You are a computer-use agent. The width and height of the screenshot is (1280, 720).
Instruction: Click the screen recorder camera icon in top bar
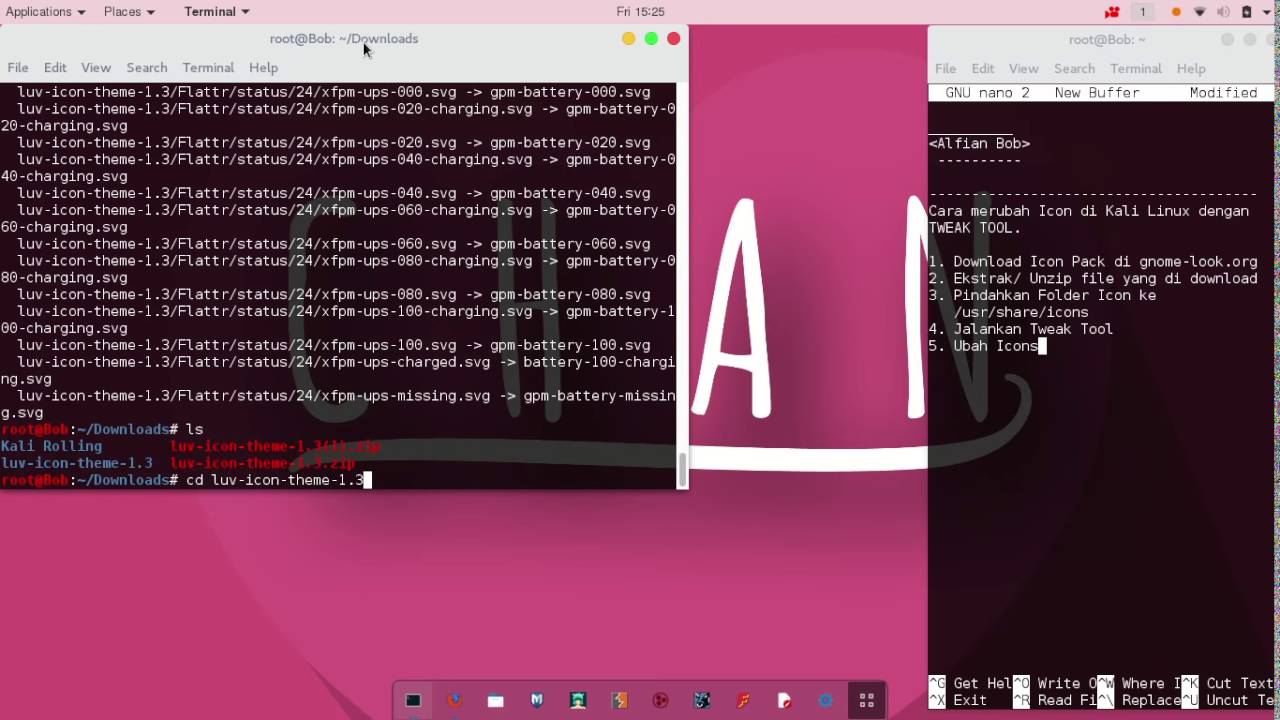(1112, 11)
